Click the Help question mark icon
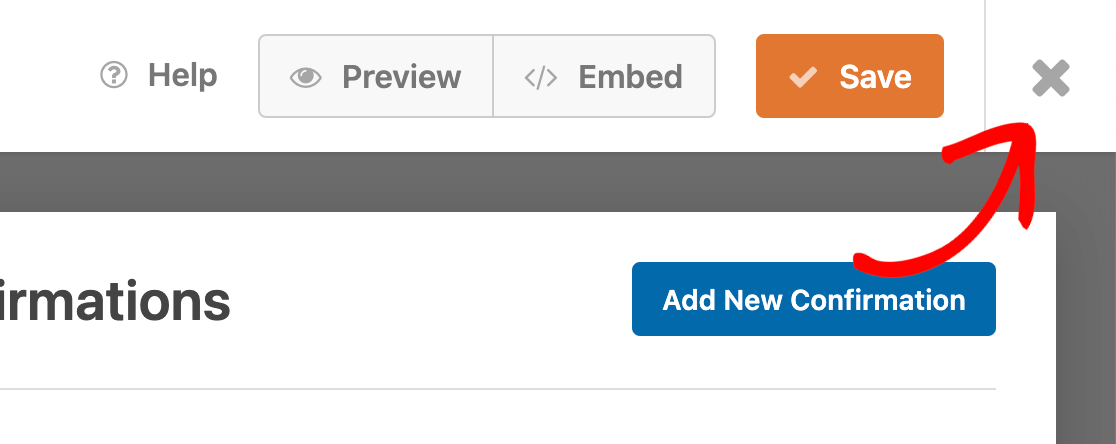1116x444 pixels. click(x=114, y=76)
